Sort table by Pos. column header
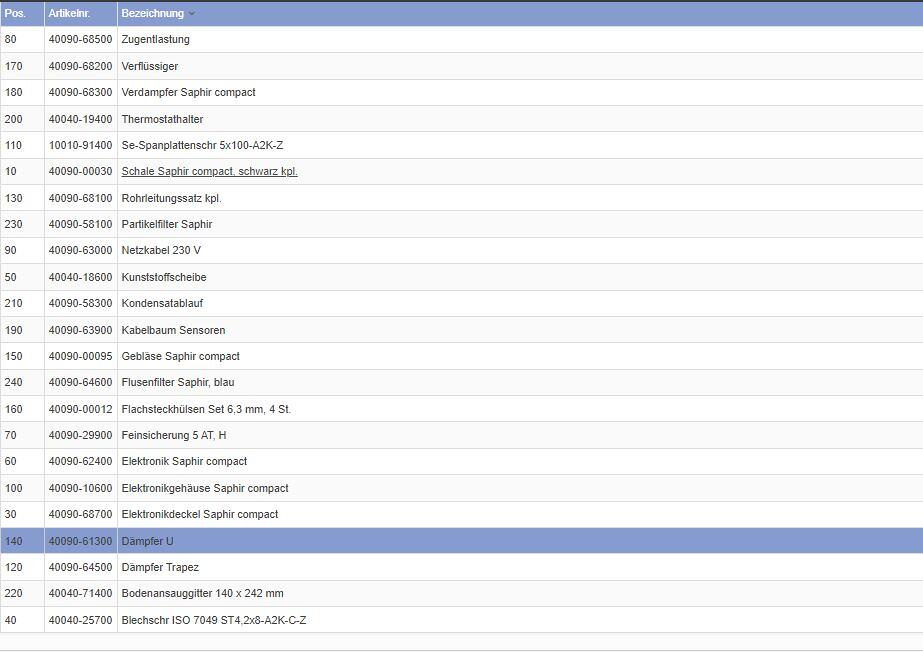923x652 pixels. (x=15, y=13)
